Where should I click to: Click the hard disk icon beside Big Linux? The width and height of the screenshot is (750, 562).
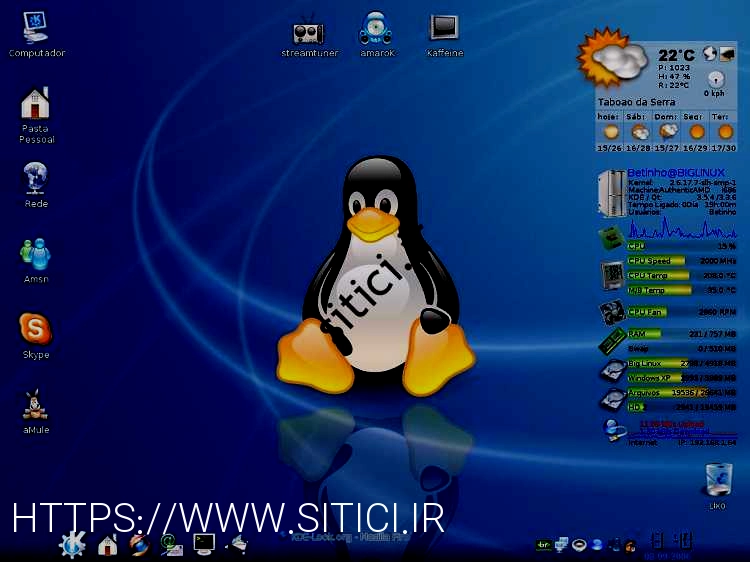pos(613,371)
